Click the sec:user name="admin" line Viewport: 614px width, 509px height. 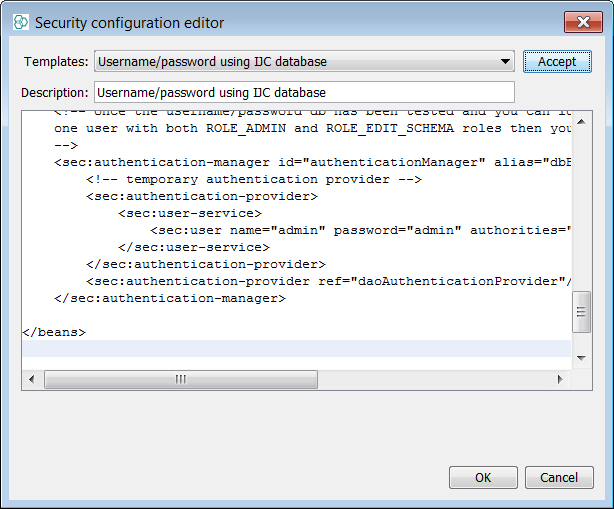[x=350, y=230]
